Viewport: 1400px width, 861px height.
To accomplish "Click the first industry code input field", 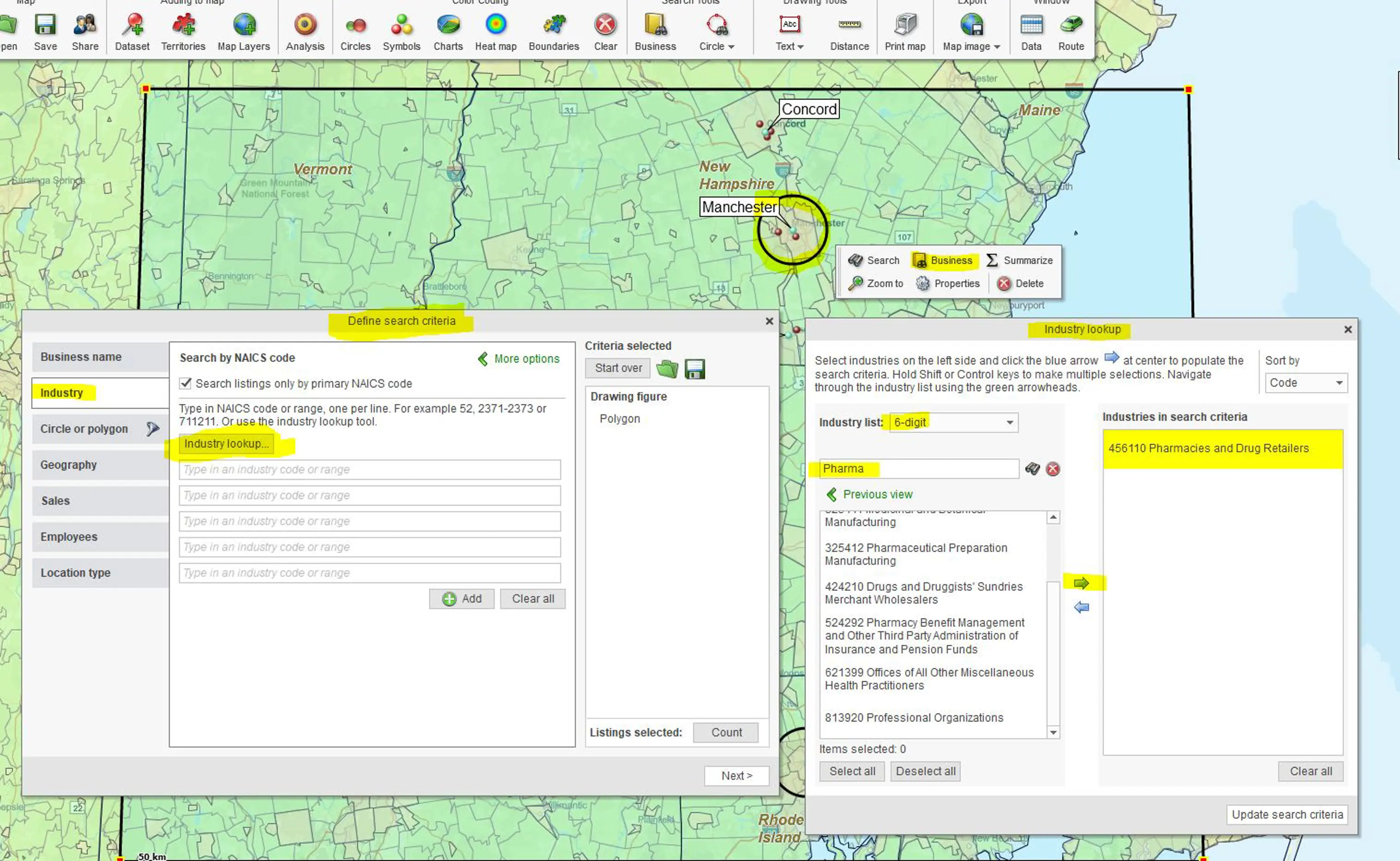I will tap(370, 469).
